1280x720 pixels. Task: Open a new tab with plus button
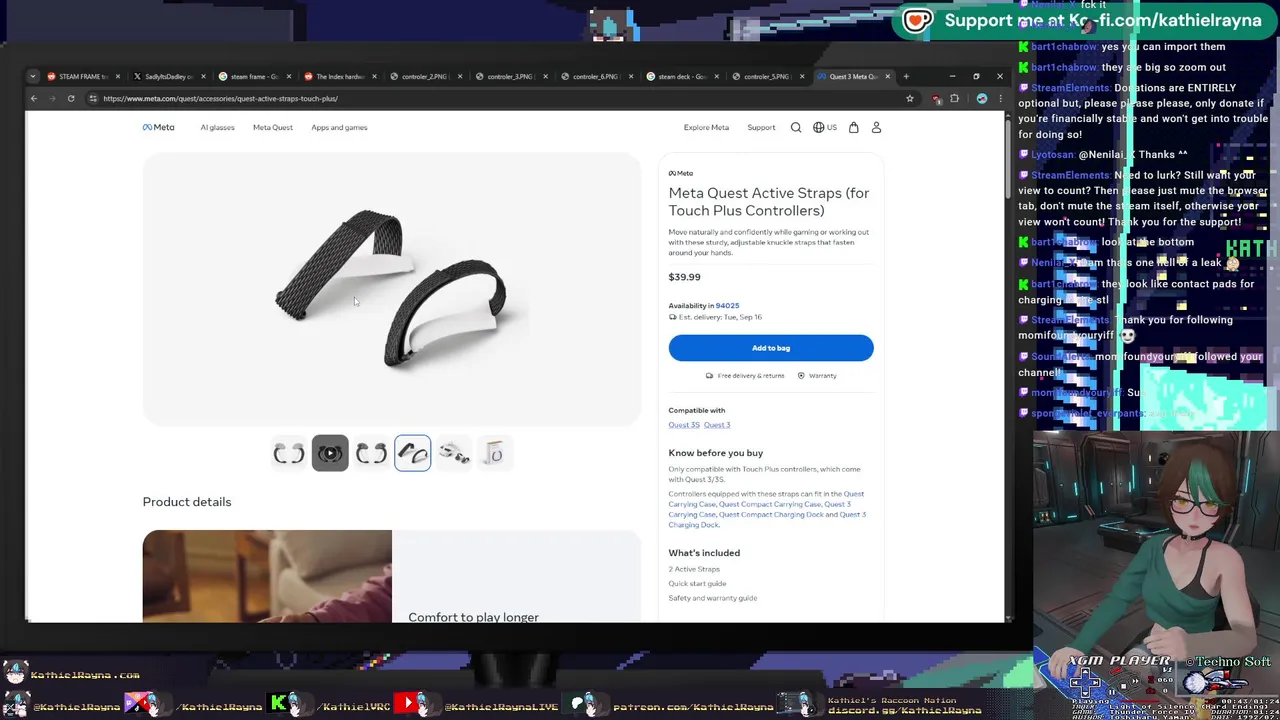pos(906,76)
